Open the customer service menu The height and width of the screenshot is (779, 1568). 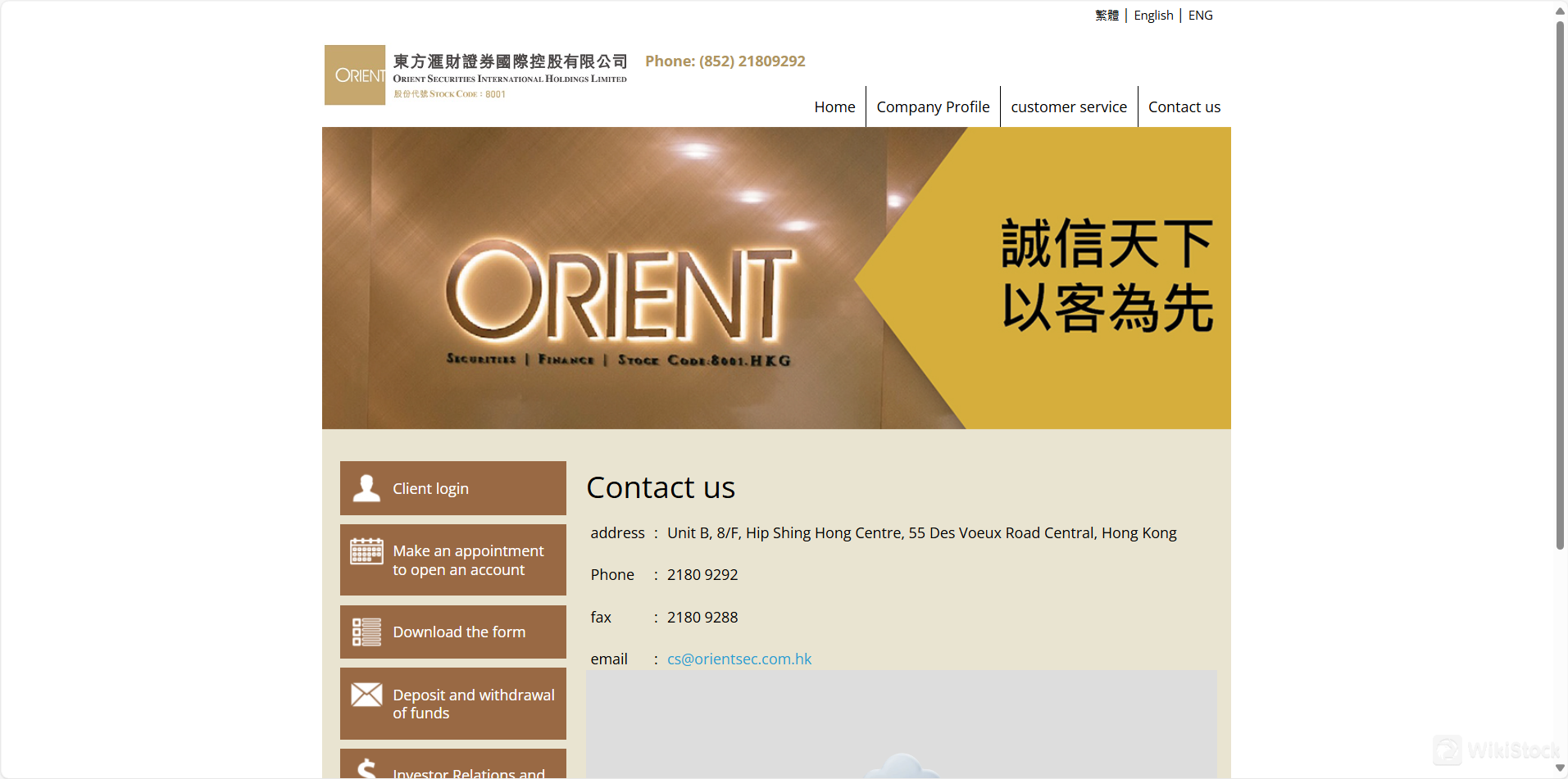point(1069,107)
